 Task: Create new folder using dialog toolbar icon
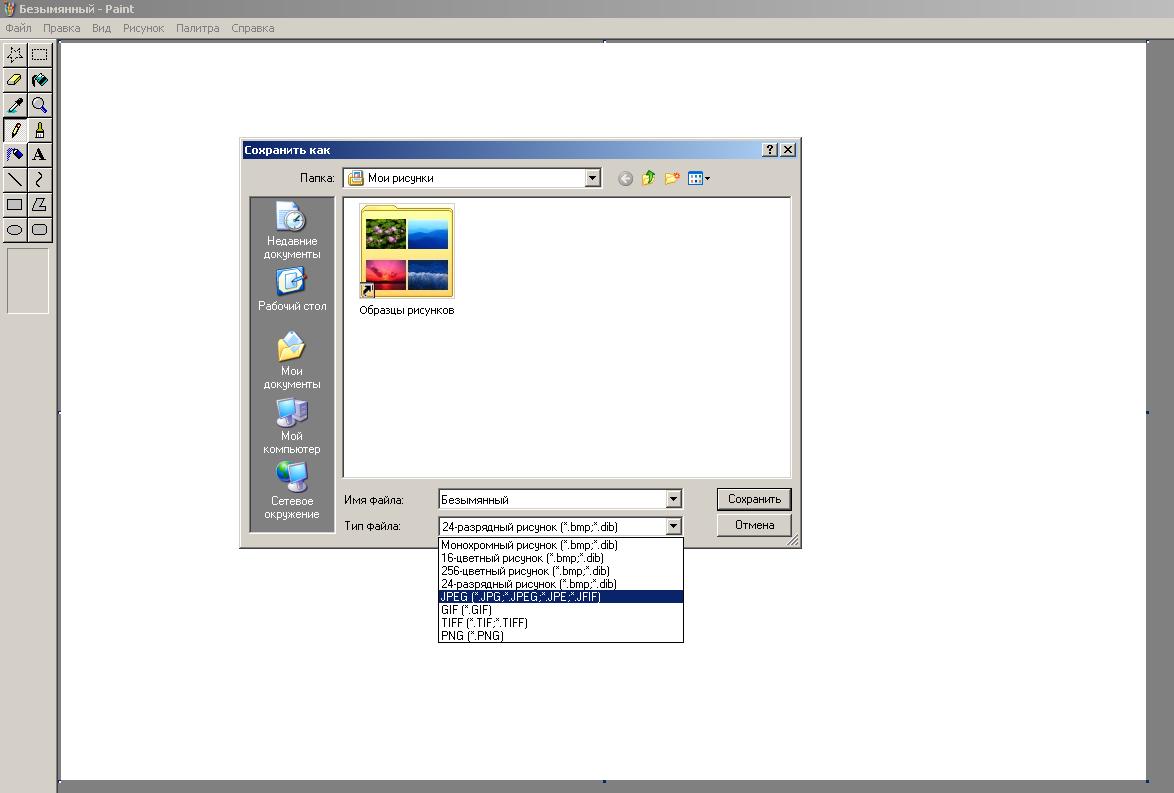pyautogui.click(x=672, y=178)
